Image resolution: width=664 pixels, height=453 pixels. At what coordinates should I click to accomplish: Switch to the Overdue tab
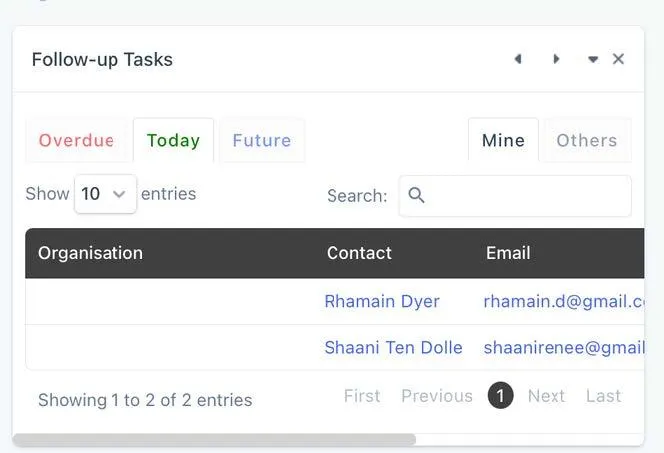click(x=76, y=141)
